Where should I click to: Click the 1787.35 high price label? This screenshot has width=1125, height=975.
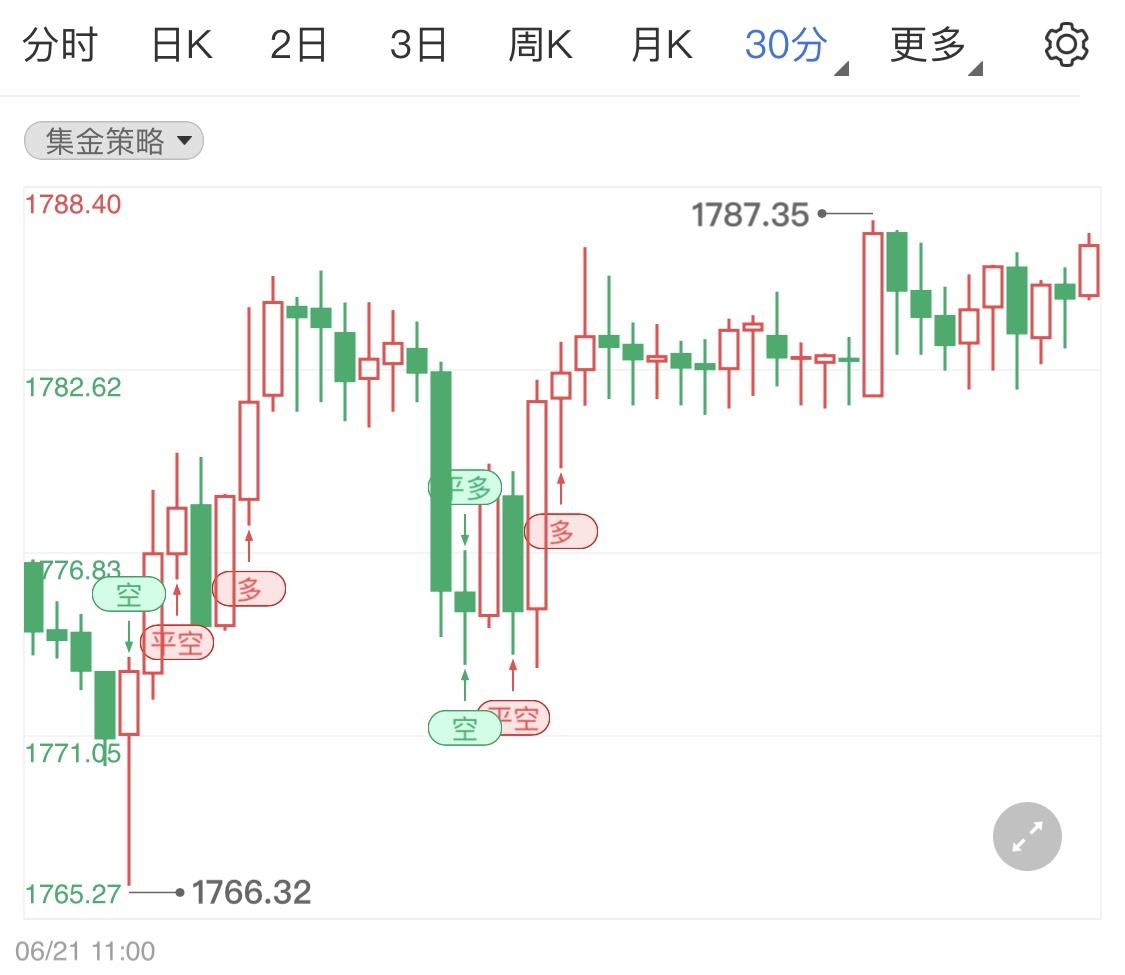(x=750, y=214)
